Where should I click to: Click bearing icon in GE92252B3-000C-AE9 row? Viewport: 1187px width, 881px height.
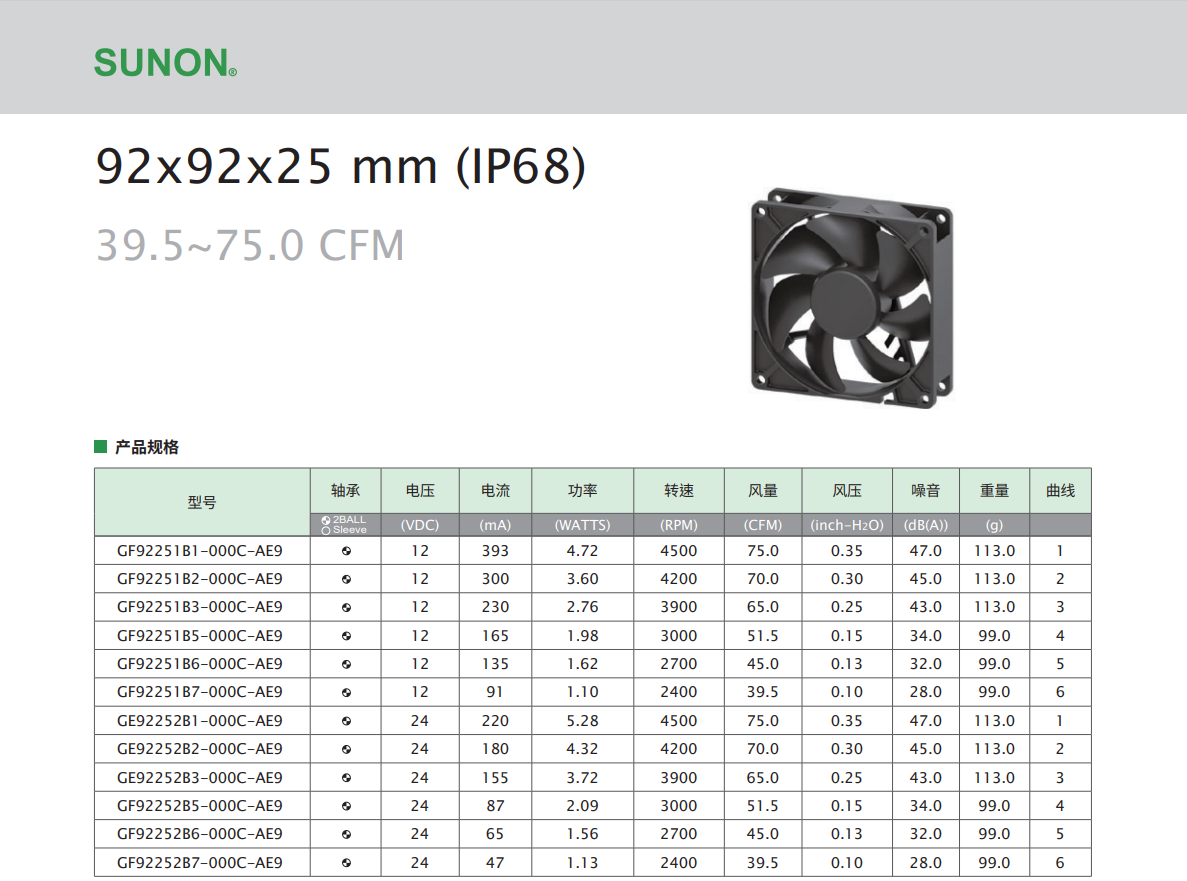(346, 778)
